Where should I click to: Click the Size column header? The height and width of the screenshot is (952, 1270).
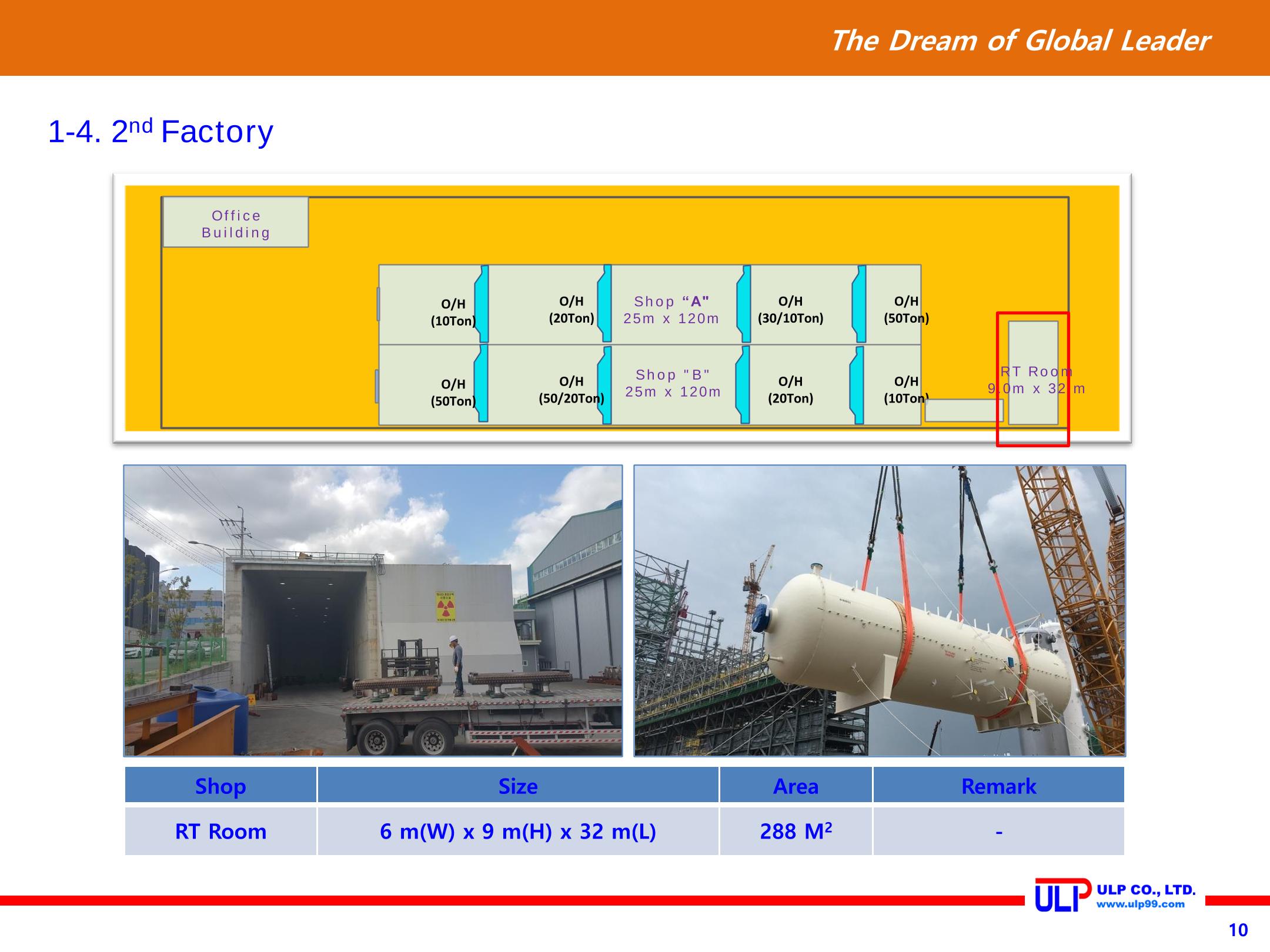tap(518, 785)
